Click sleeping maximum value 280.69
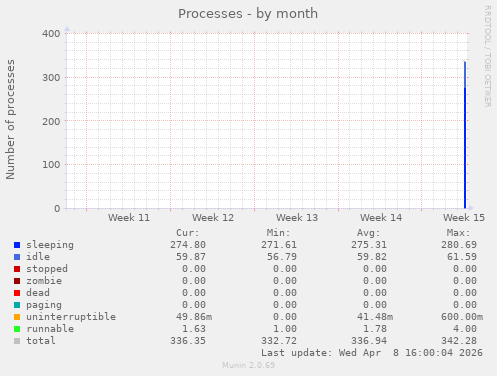 [x=459, y=245]
